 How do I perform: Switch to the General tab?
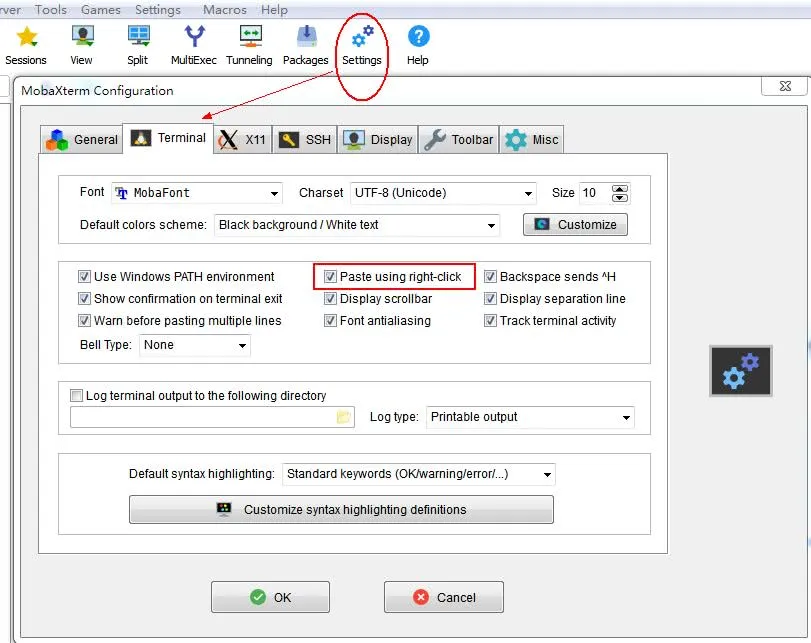pyautogui.click(x=82, y=140)
